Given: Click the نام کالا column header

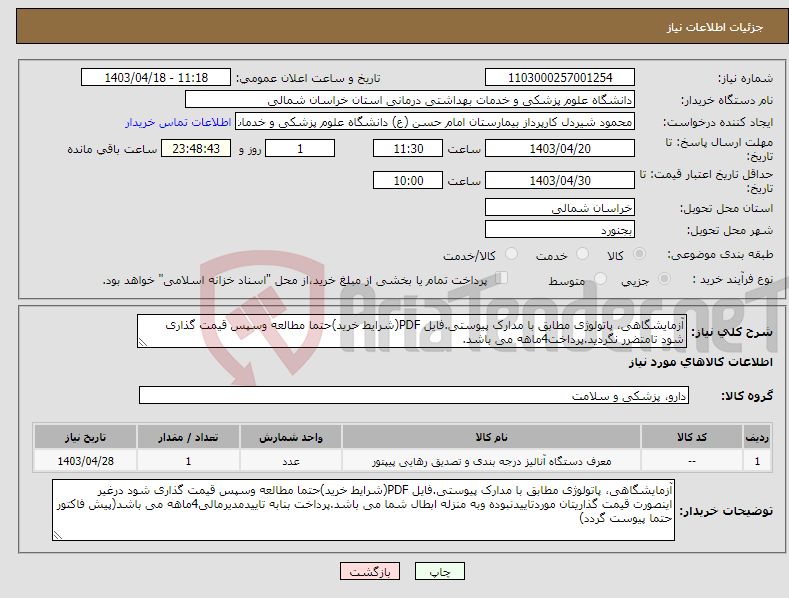Looking at the screenshot, I should tap(491, 437).
